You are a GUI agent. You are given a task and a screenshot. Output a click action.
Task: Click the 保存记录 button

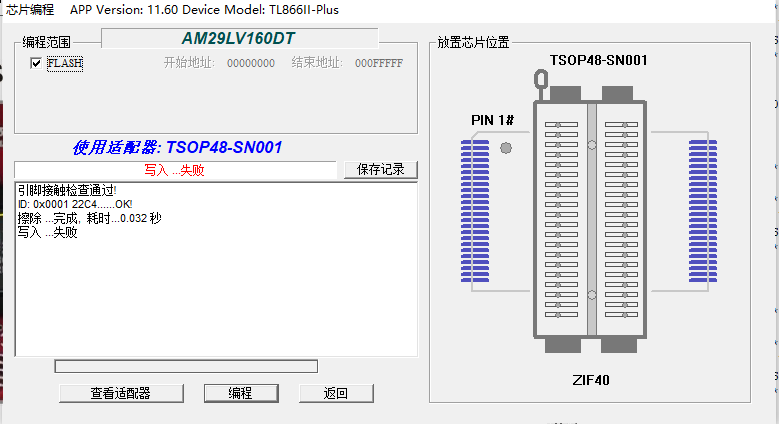coord(380,169)
